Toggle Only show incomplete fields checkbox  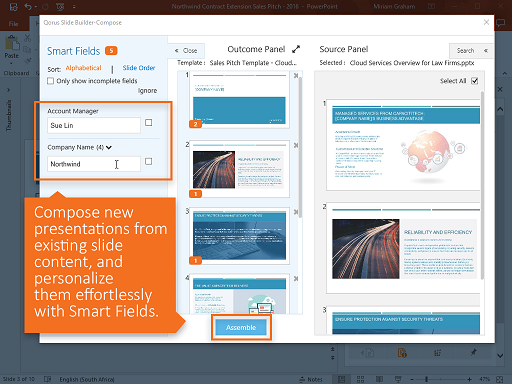point(51,81)
